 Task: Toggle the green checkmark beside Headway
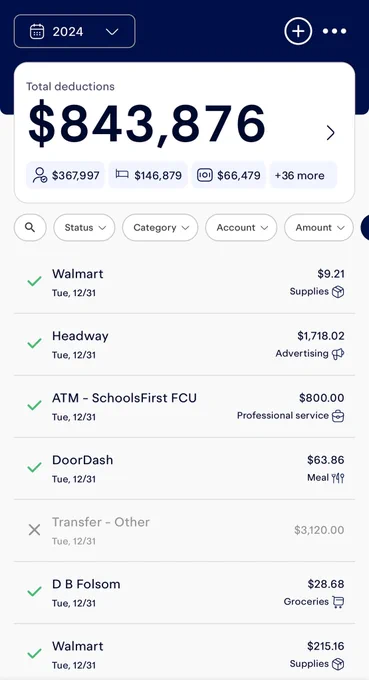34,343
